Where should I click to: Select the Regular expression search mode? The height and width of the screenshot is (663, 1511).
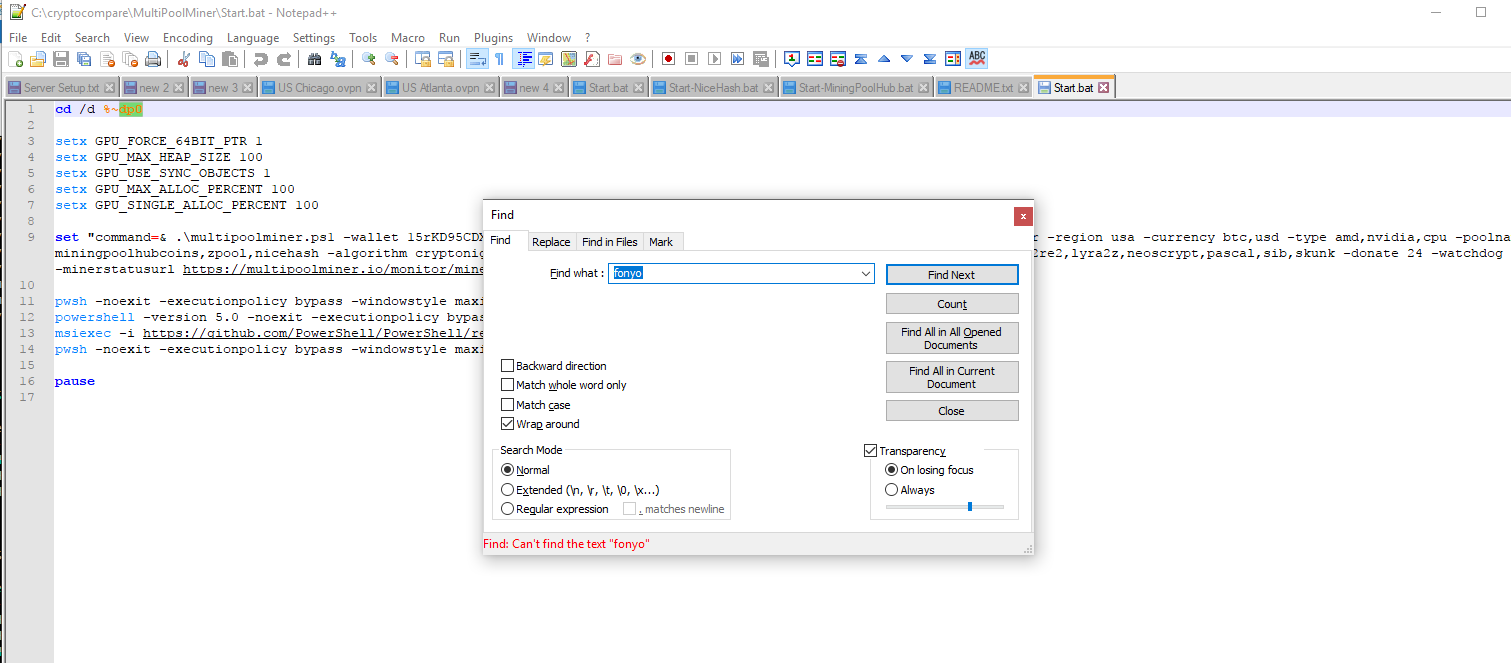coord(508,508)
